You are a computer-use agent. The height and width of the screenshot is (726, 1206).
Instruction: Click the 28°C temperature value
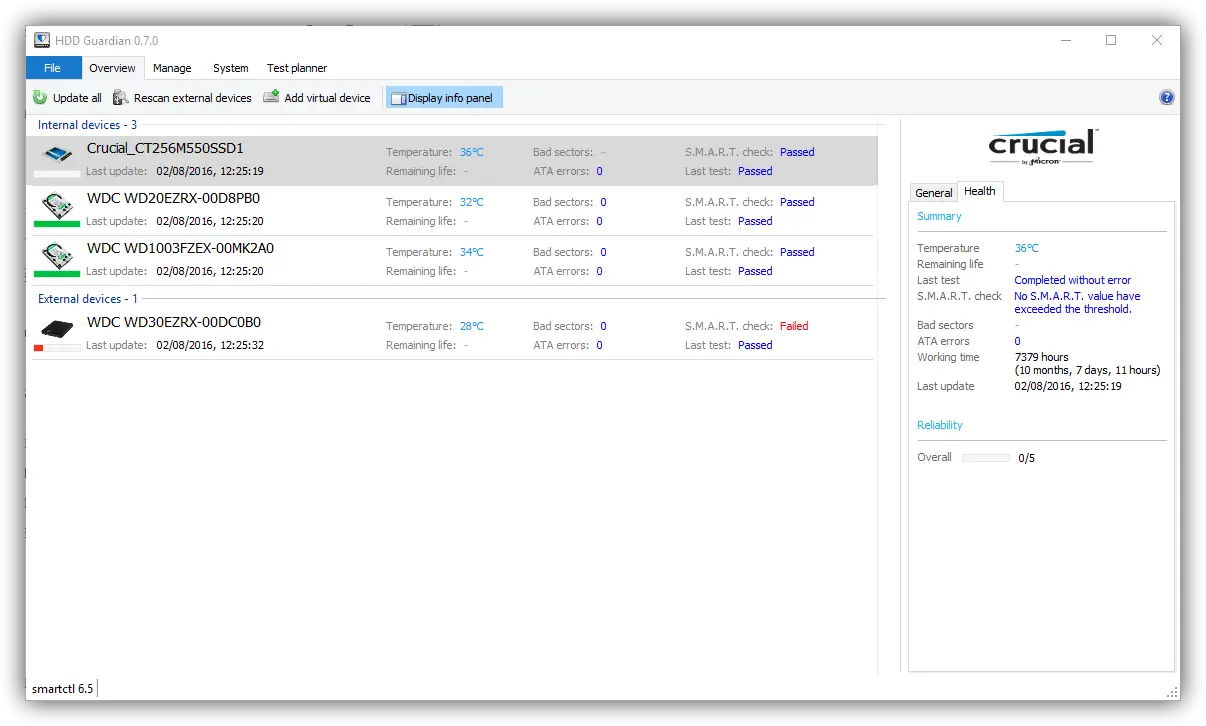point(472,326)
